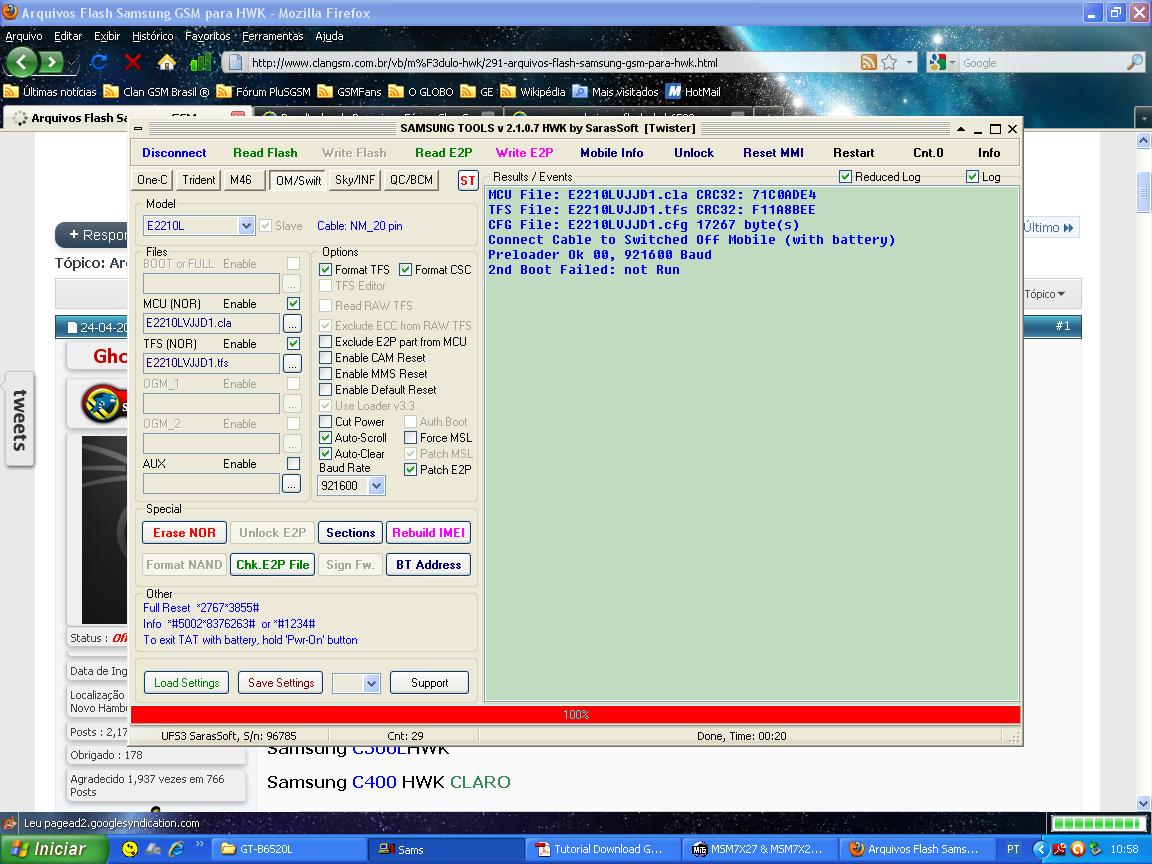Bookmark page with the star icon
1152x864 pixels.
(x=889, y=63)
